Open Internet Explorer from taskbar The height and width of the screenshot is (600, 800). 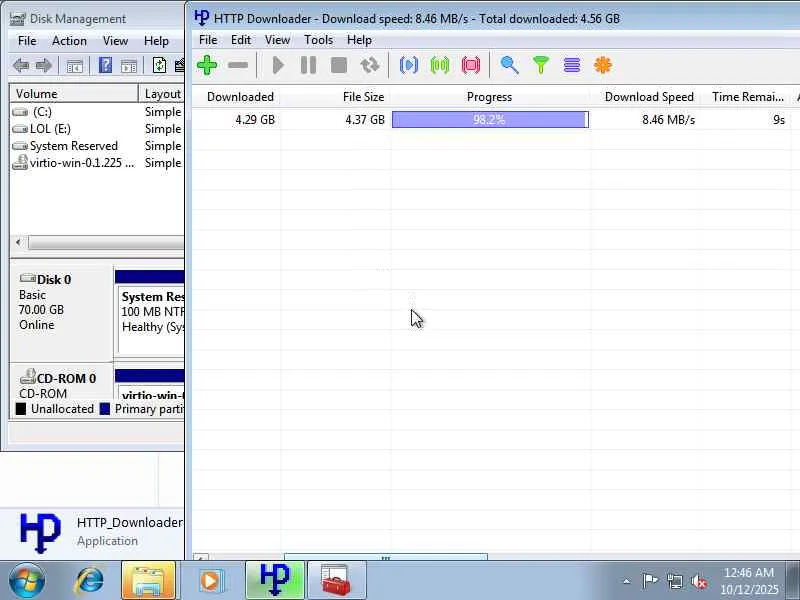(89, 581)
